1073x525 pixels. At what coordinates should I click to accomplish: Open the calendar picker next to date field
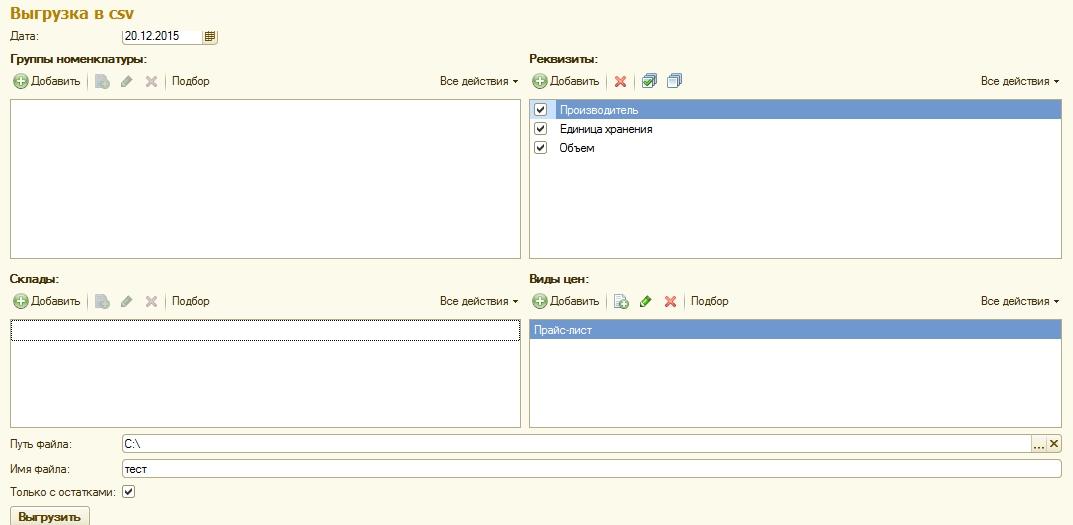(x=210, y=36)
